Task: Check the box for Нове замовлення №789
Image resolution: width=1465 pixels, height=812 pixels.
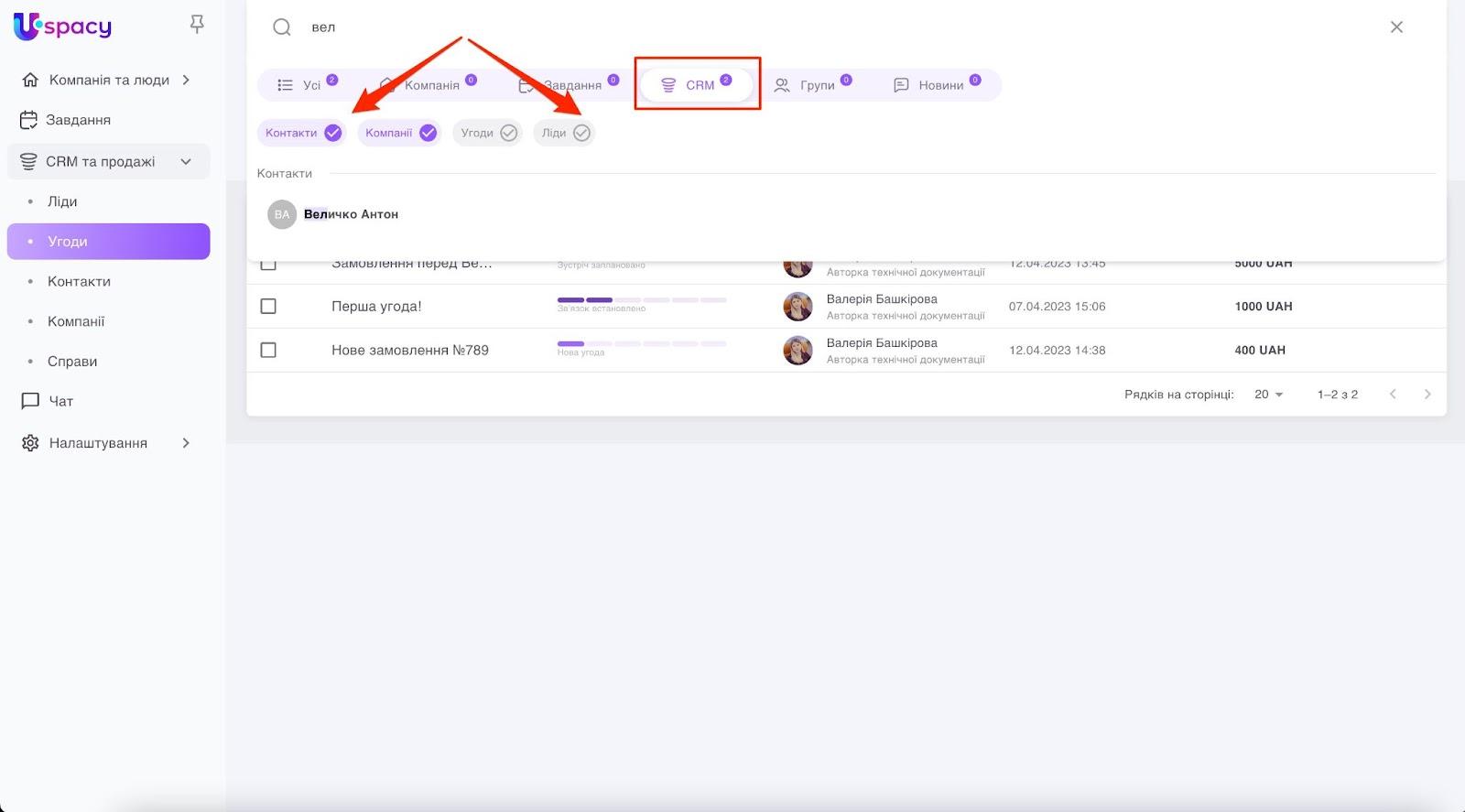Action: click(268, 351)
